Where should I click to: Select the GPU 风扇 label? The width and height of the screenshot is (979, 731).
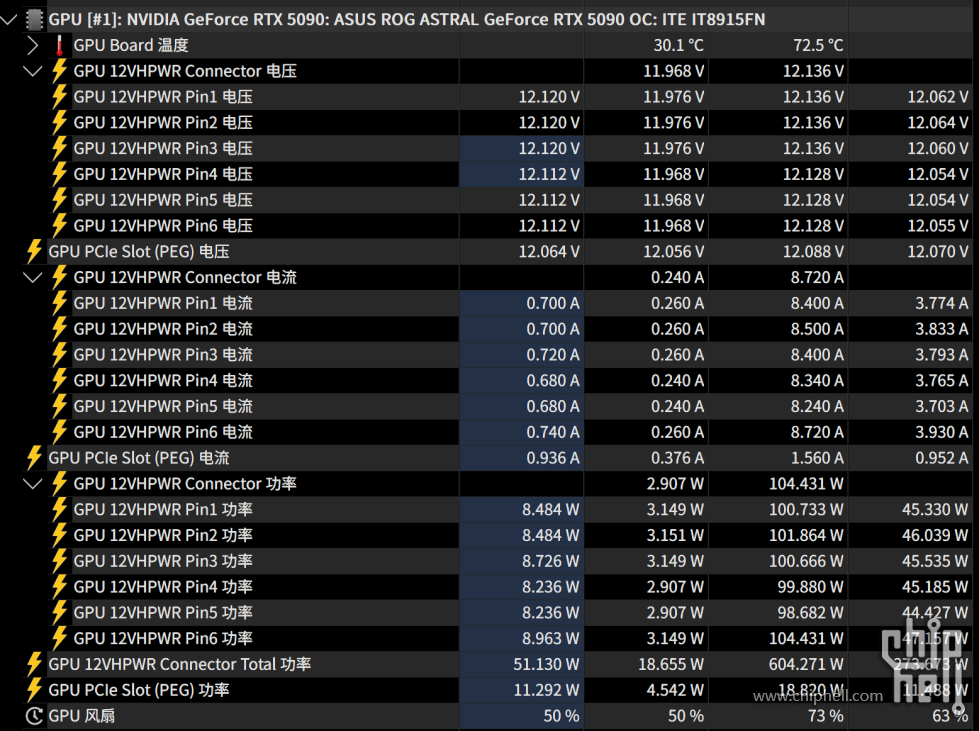[x=82, y=716]
